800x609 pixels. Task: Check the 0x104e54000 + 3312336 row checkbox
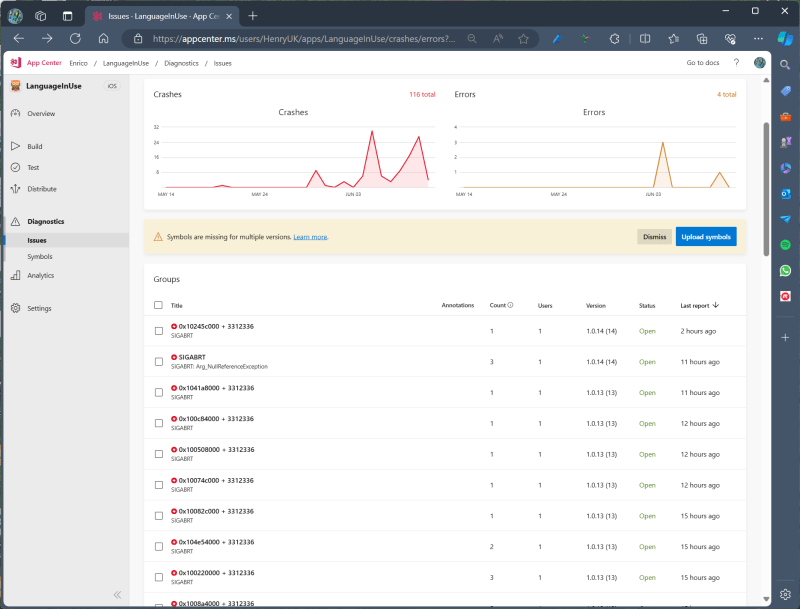(159, 547)
